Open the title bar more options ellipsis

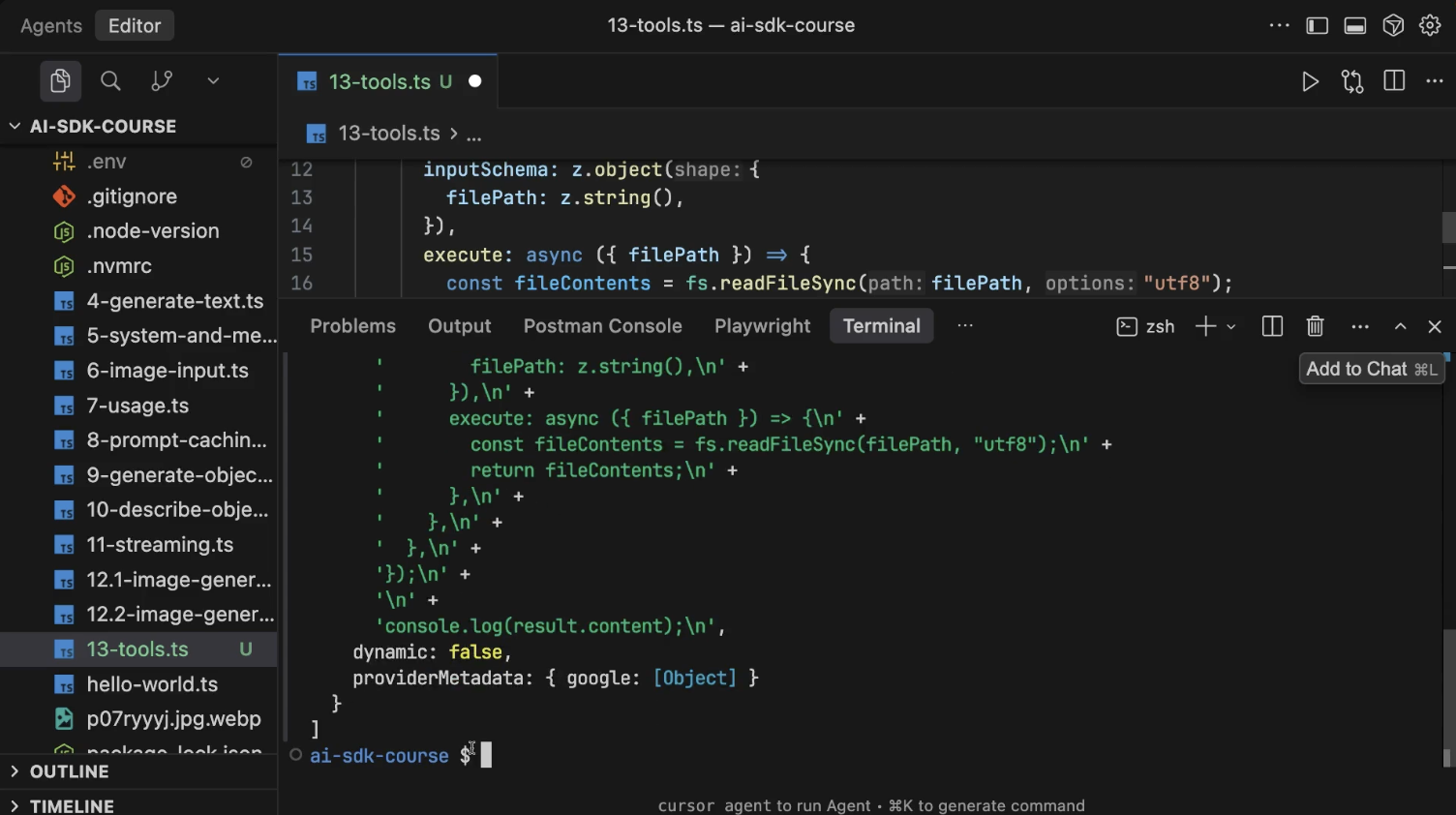[1279, 26]
